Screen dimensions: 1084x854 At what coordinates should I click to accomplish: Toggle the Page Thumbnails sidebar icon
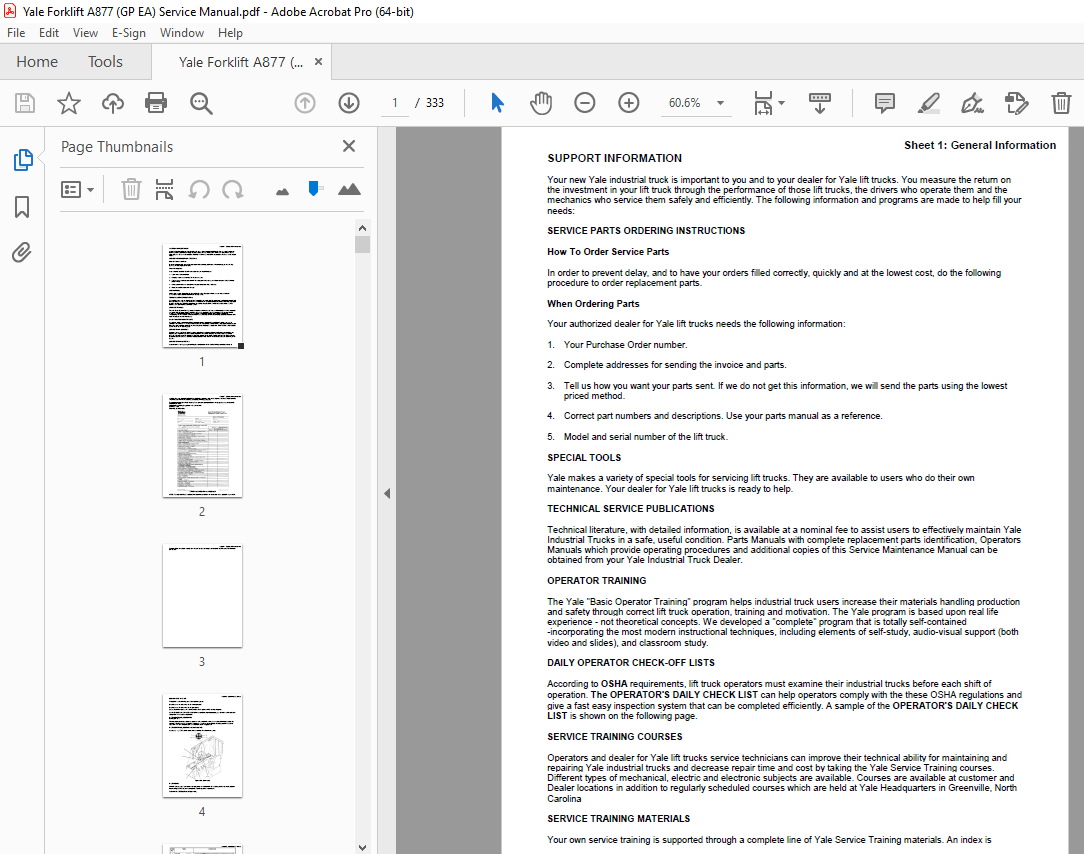[23, 160]
